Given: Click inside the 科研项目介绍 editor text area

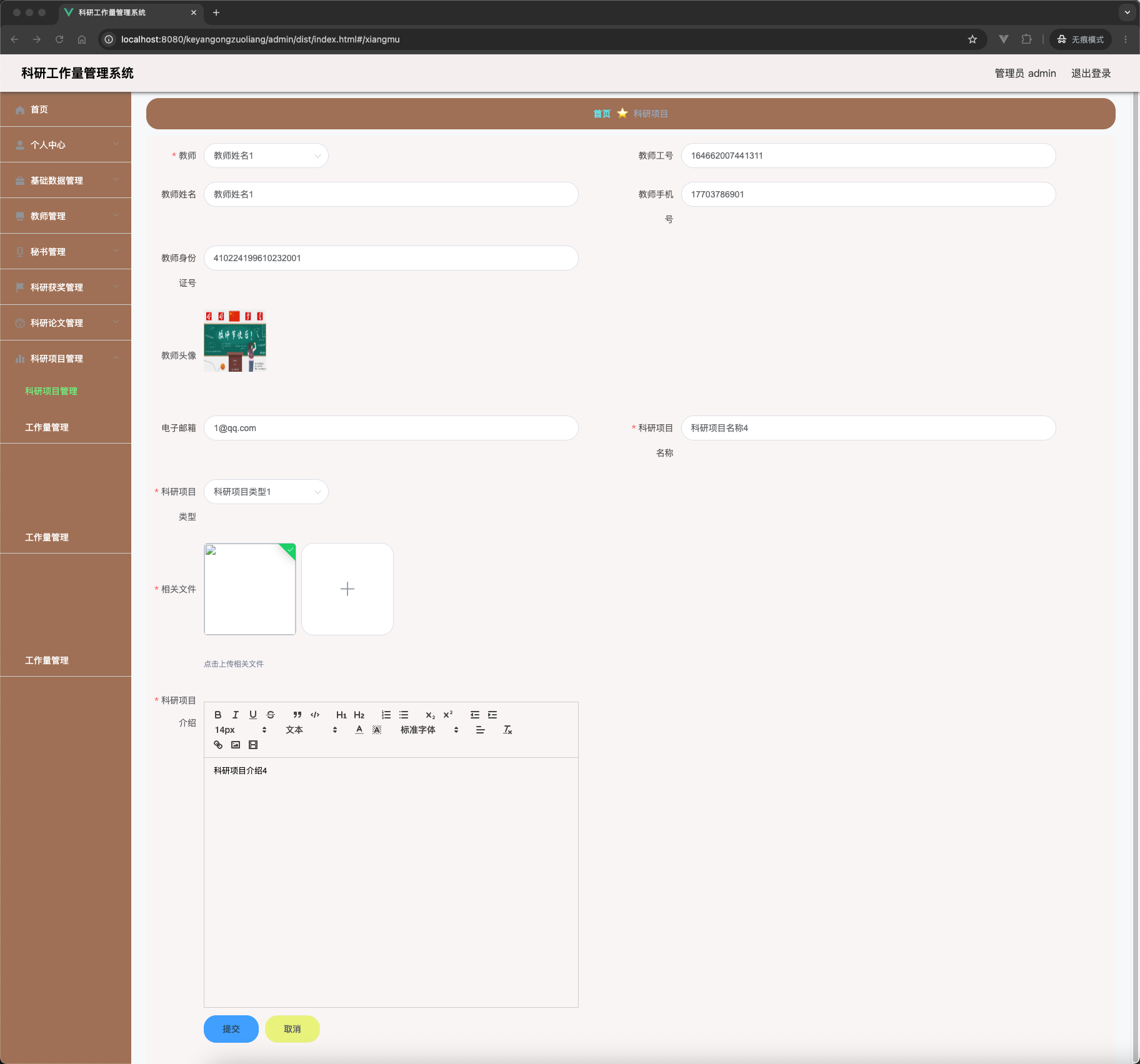Looking at the screenshot, I should pos(391,882).
